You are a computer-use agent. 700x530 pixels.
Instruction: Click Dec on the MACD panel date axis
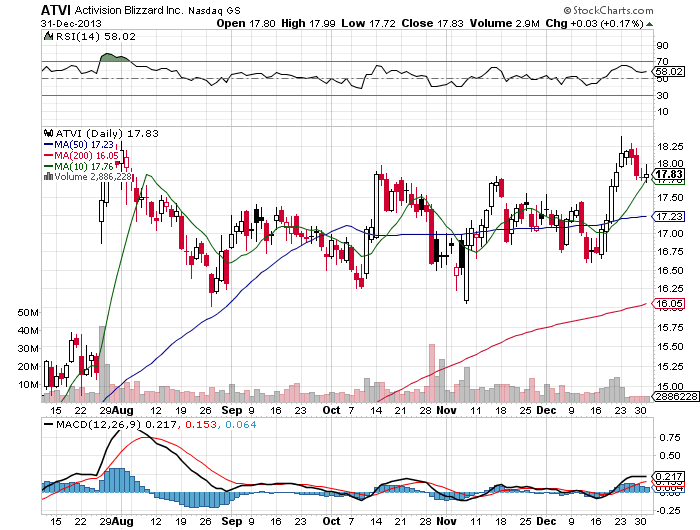point(546,521)
